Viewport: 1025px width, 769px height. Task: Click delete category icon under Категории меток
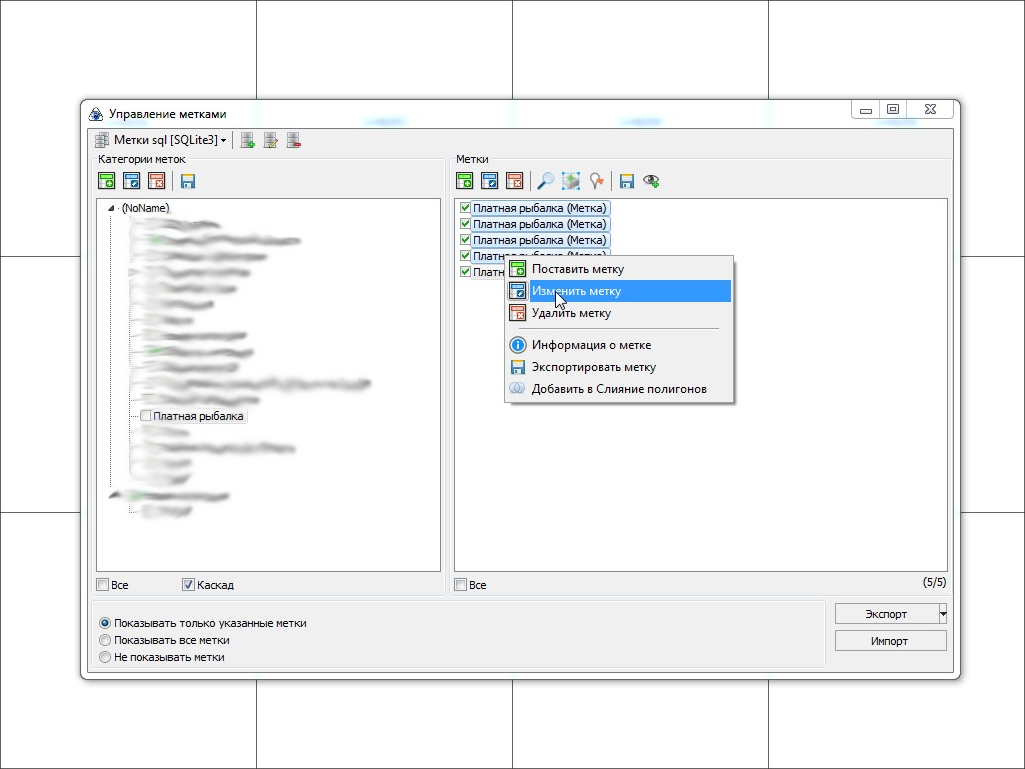click(x=156, y=181)
